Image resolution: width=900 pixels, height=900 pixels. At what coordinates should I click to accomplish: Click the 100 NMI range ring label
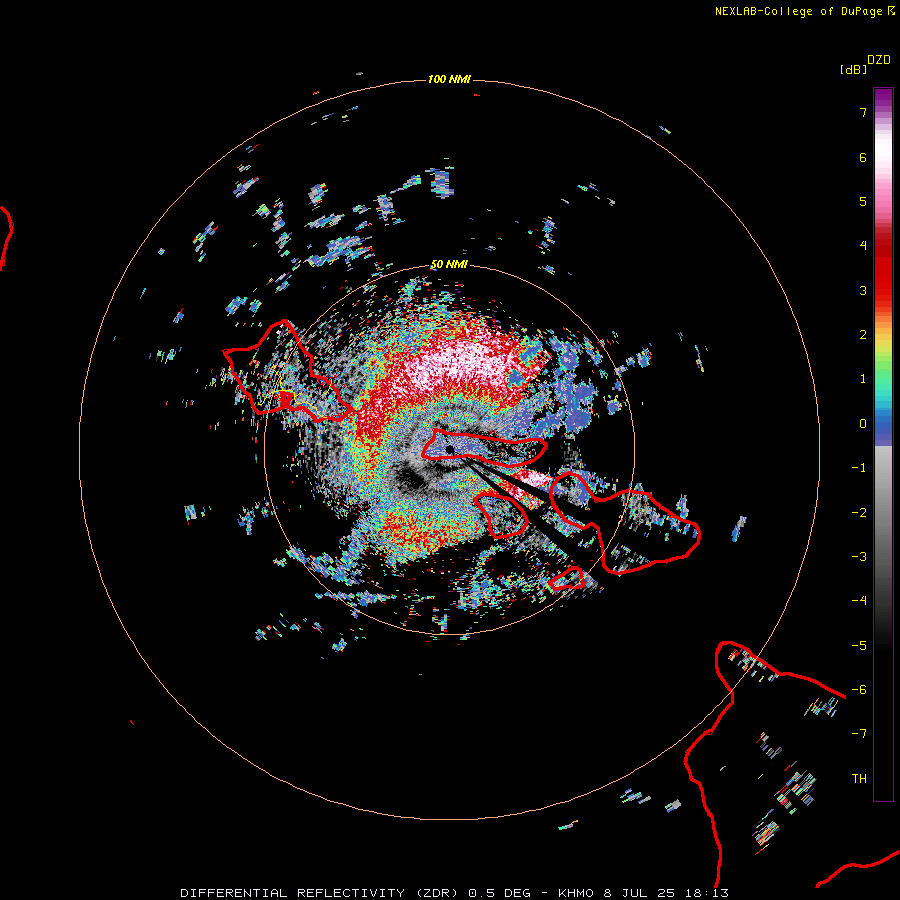click(x=449, y=79)
